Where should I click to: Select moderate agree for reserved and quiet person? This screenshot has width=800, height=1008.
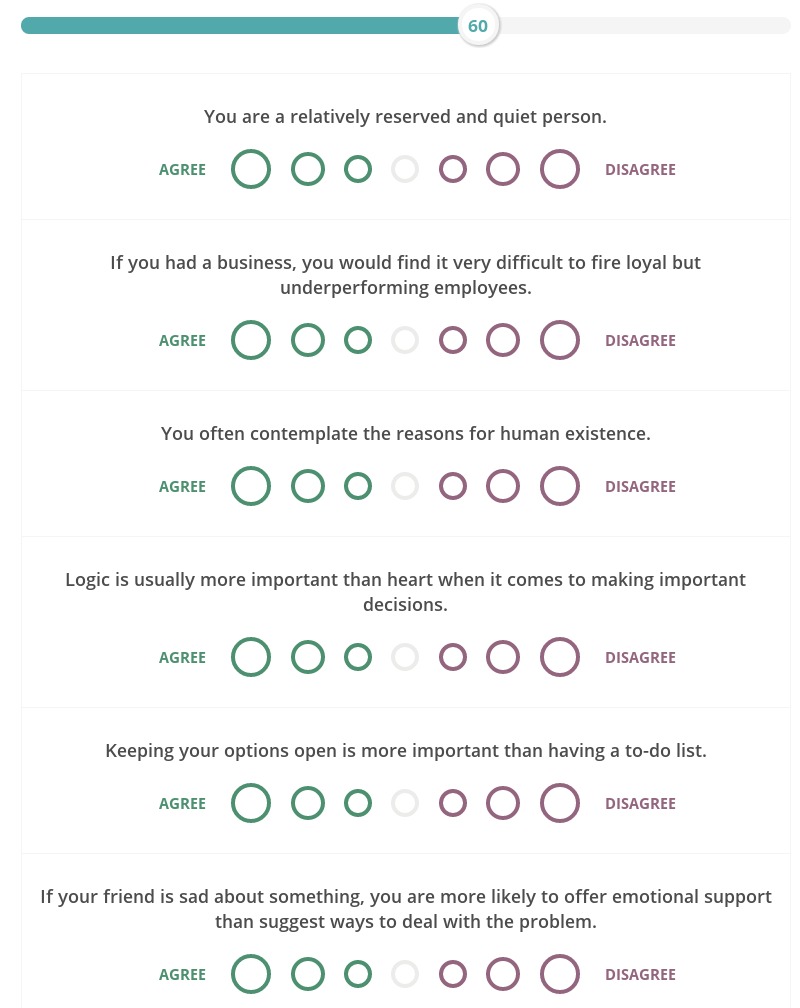pyautogui.click(x=307, y=169)
